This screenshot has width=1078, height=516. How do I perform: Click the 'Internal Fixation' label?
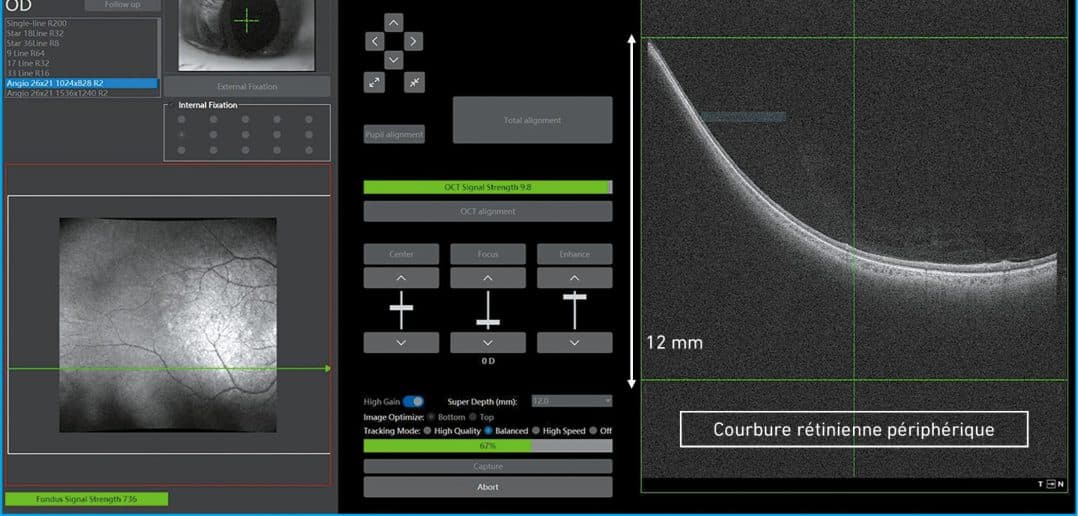point(208,105)
